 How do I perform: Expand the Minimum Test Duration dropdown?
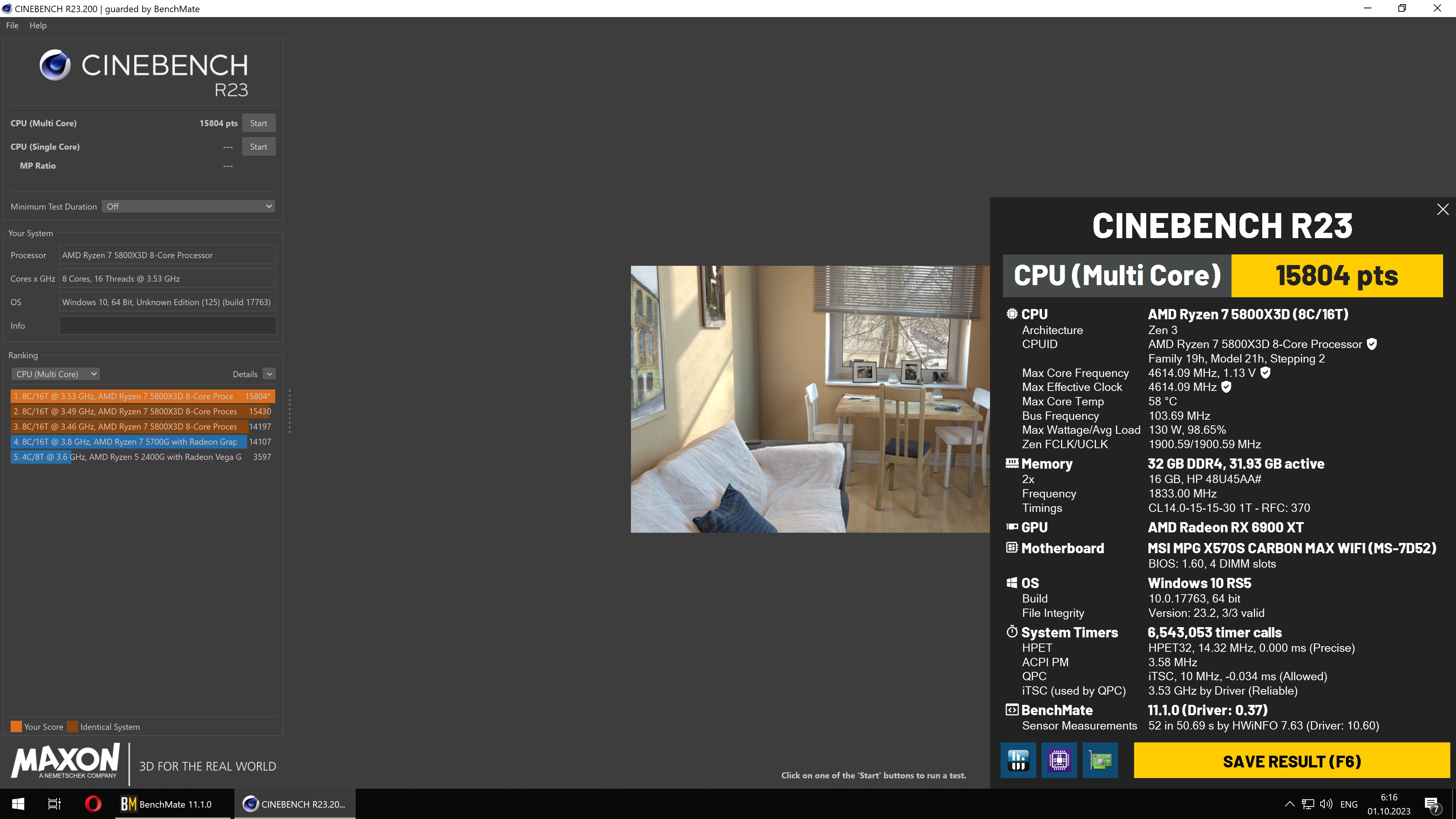(188, 206)
